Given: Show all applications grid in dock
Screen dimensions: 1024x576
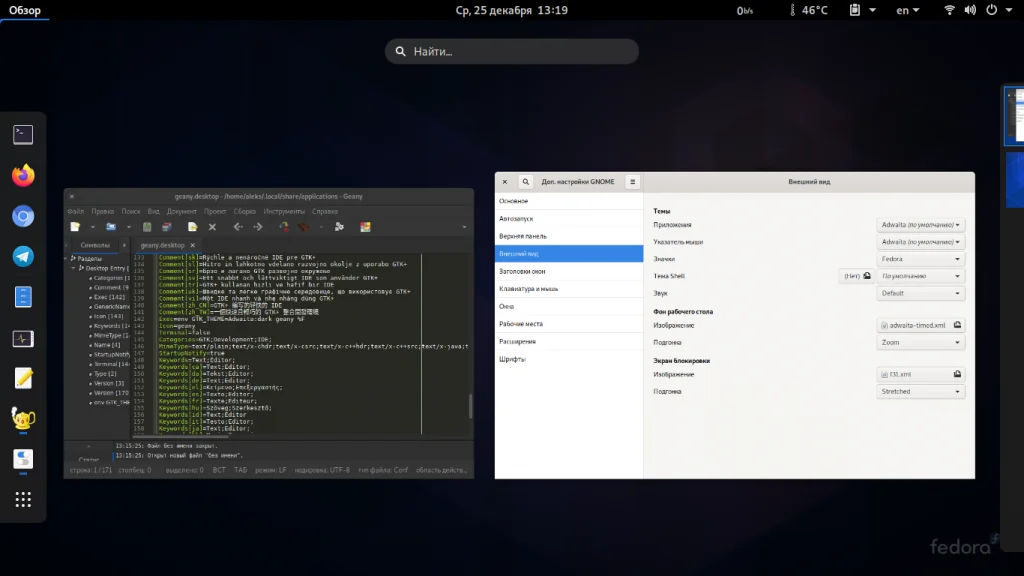Looking at the screenshot, I should pyautogui.click(x=23, y=499).
